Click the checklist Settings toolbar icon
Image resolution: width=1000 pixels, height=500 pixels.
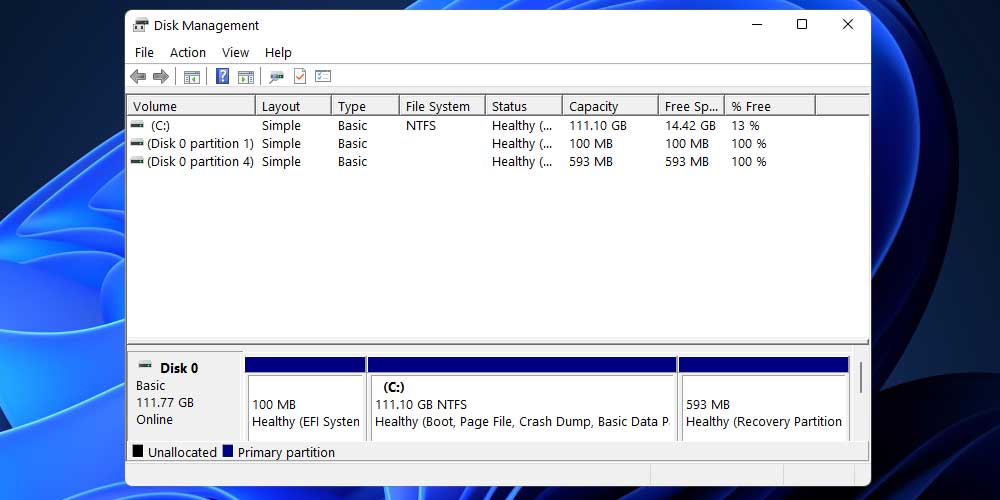322,77
